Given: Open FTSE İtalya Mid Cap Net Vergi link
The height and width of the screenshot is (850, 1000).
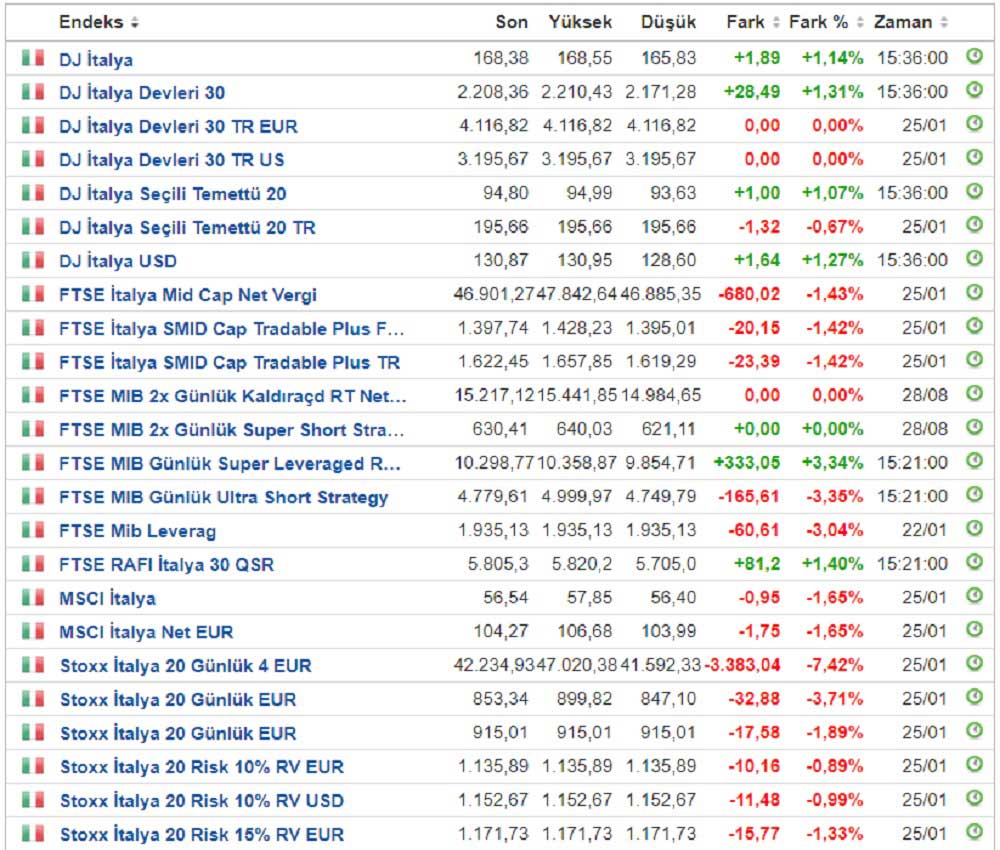Looking at the screenshot, I should (x=188, y=295).
